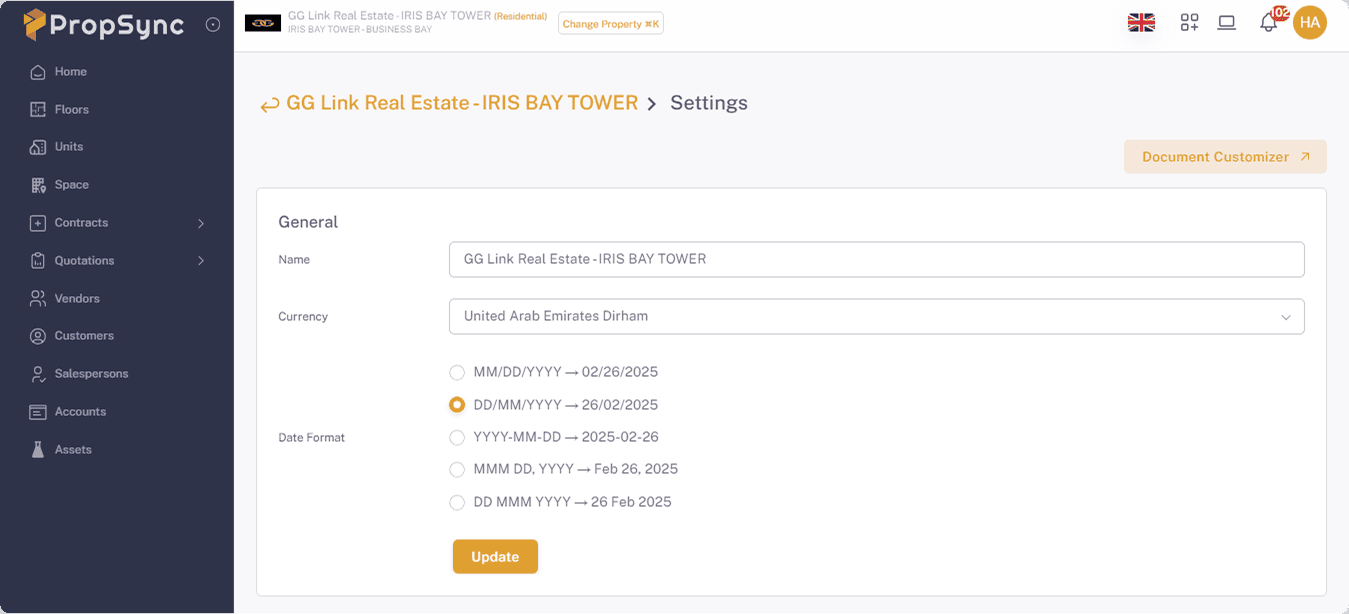Click the back arrow icon beside breadcrumb

[269, 105]
